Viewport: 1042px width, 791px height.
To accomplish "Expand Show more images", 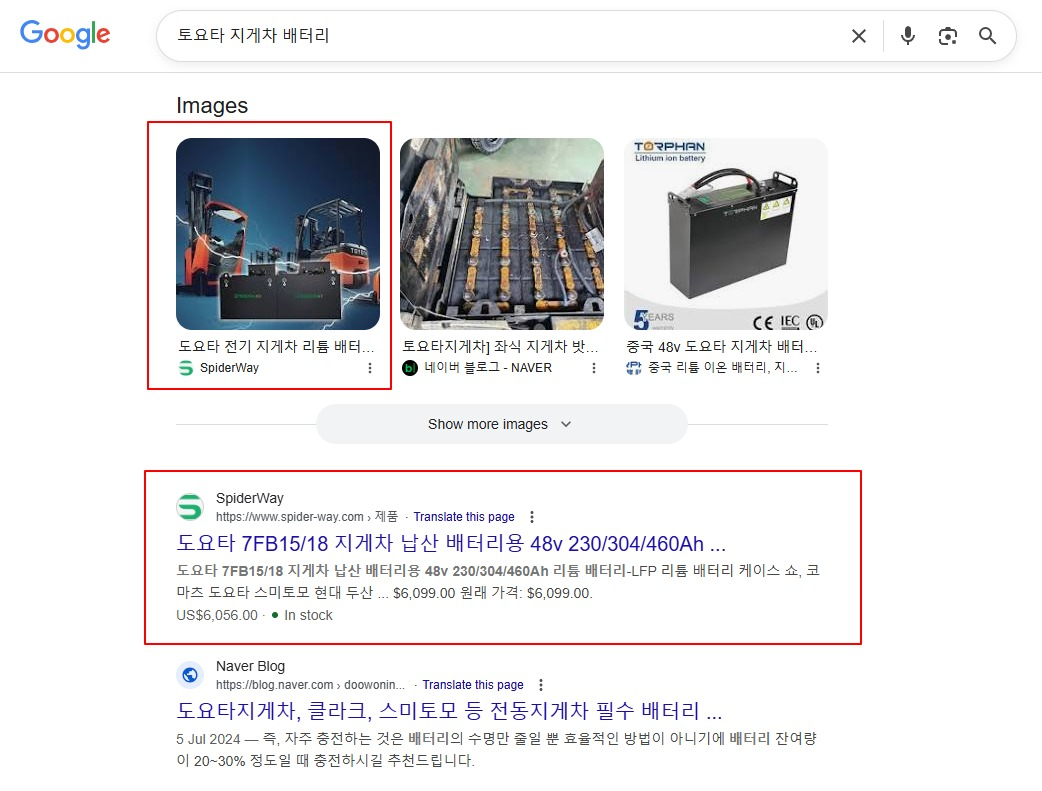I will [x=501, y=424].
